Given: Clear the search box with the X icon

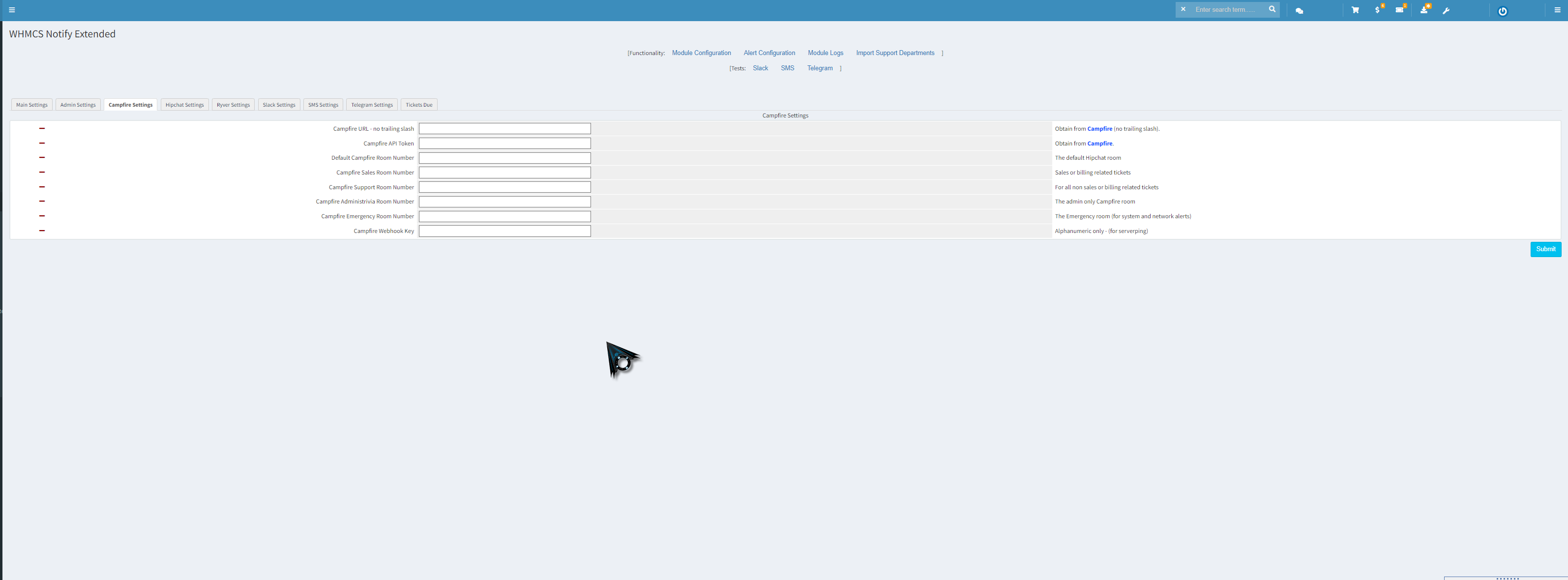Looking at the screenshot, I should pyautogui.click(x=1183, y=9).
